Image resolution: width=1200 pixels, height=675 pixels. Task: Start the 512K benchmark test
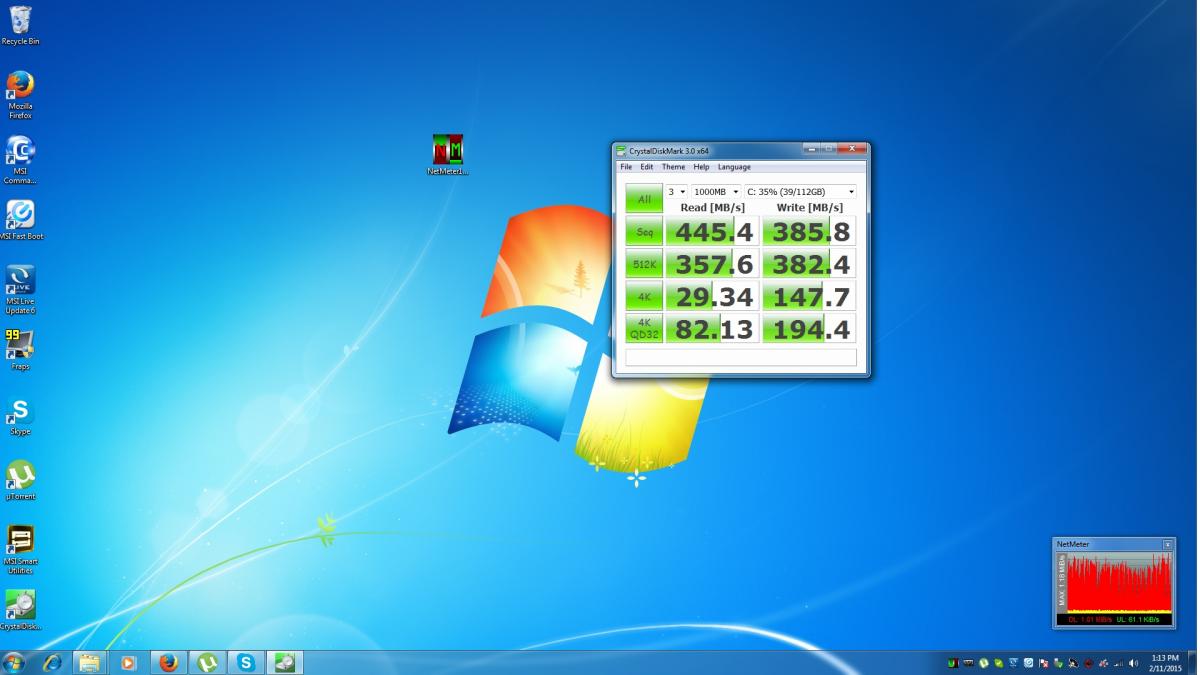click(644, 264)
